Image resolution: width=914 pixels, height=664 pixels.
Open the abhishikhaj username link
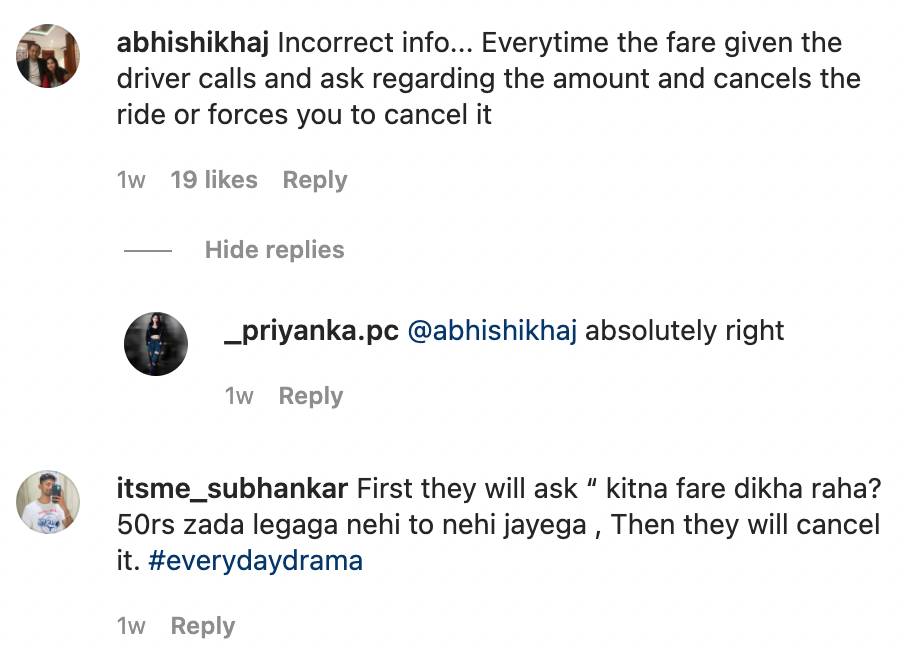tap(192, 43)
